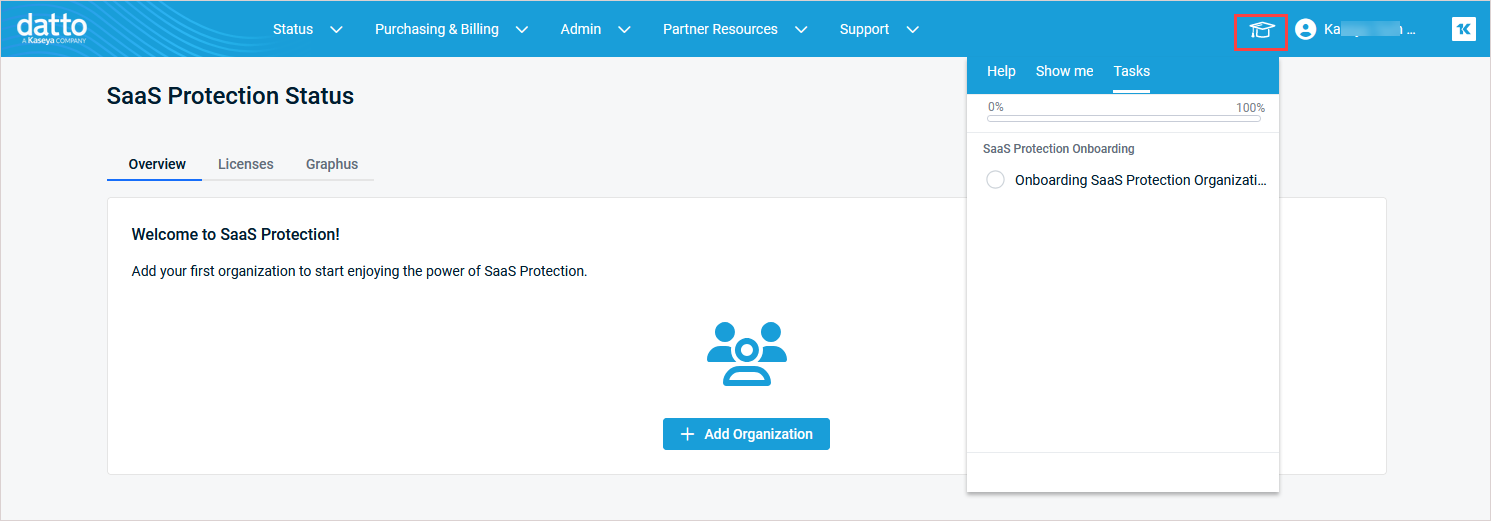Select the Tasks tab in panel
1491x521 pixels.
pyautogui.click(x=1132, y=71)
